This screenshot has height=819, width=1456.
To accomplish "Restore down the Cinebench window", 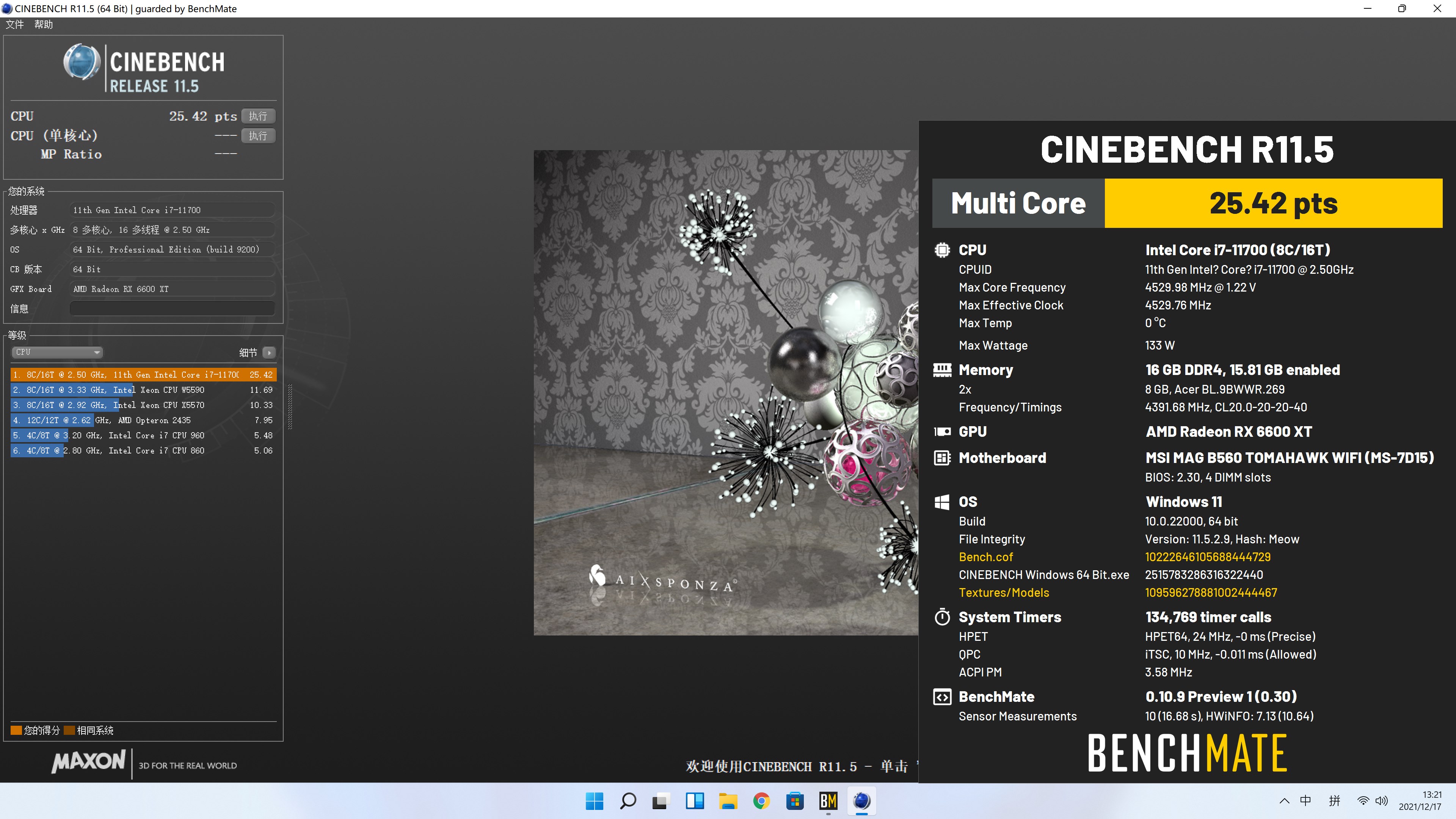I will pyautogui.click(x=1402, y=8).
